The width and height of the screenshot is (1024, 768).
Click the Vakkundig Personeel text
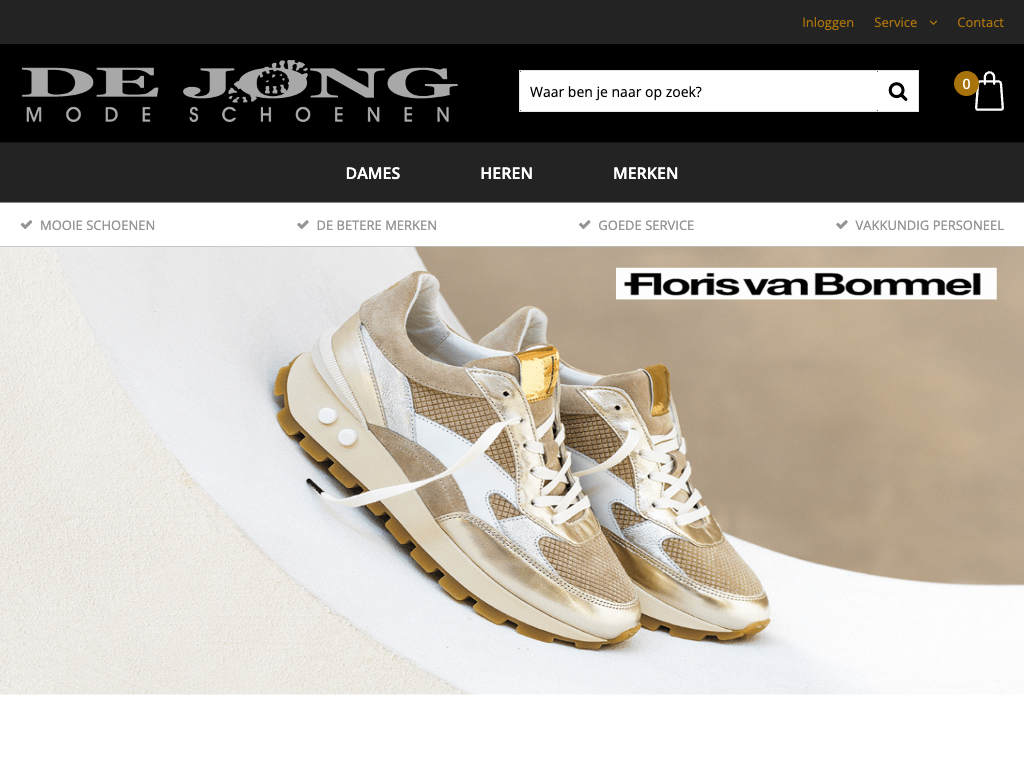coord(929,225)
